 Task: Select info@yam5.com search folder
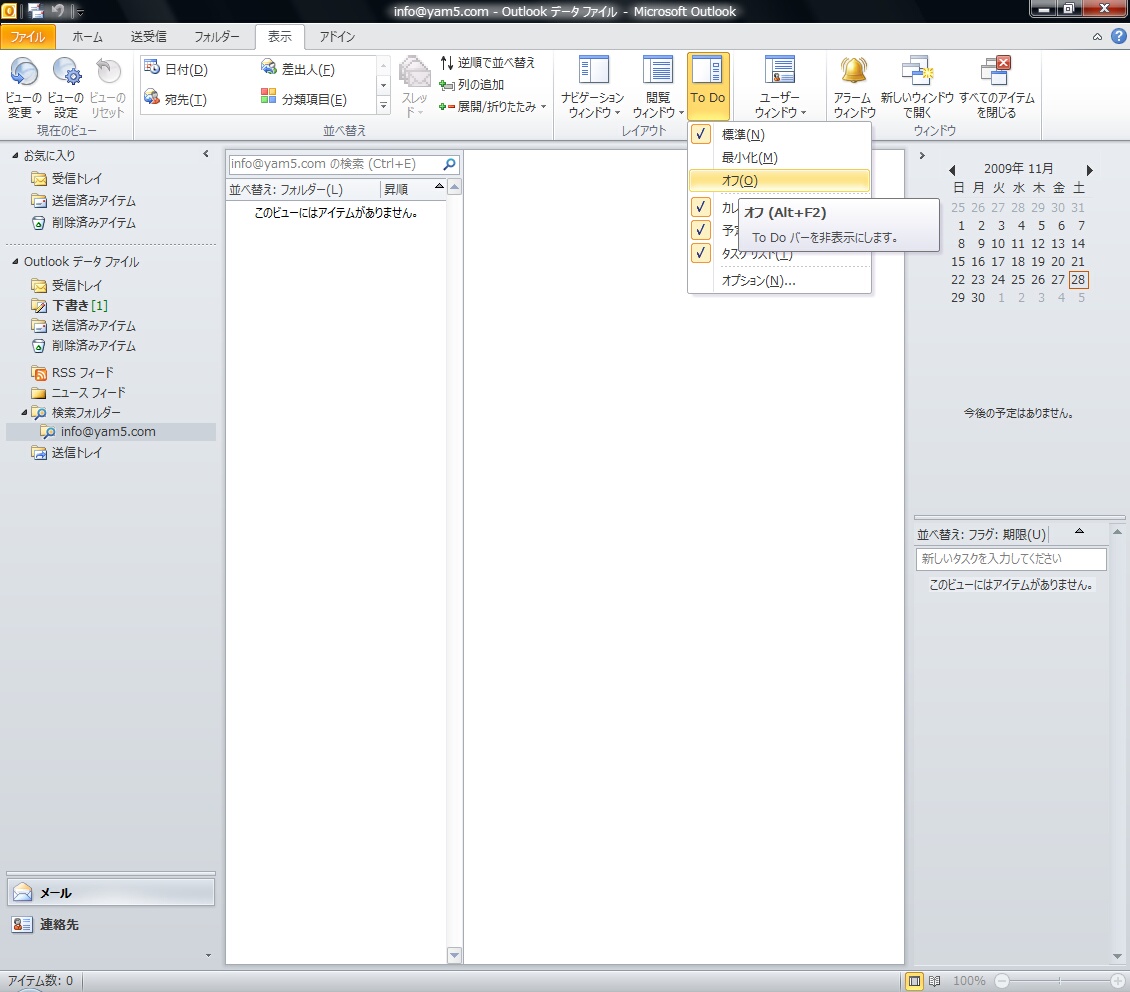pyautogui.click(x=108, y=432)
